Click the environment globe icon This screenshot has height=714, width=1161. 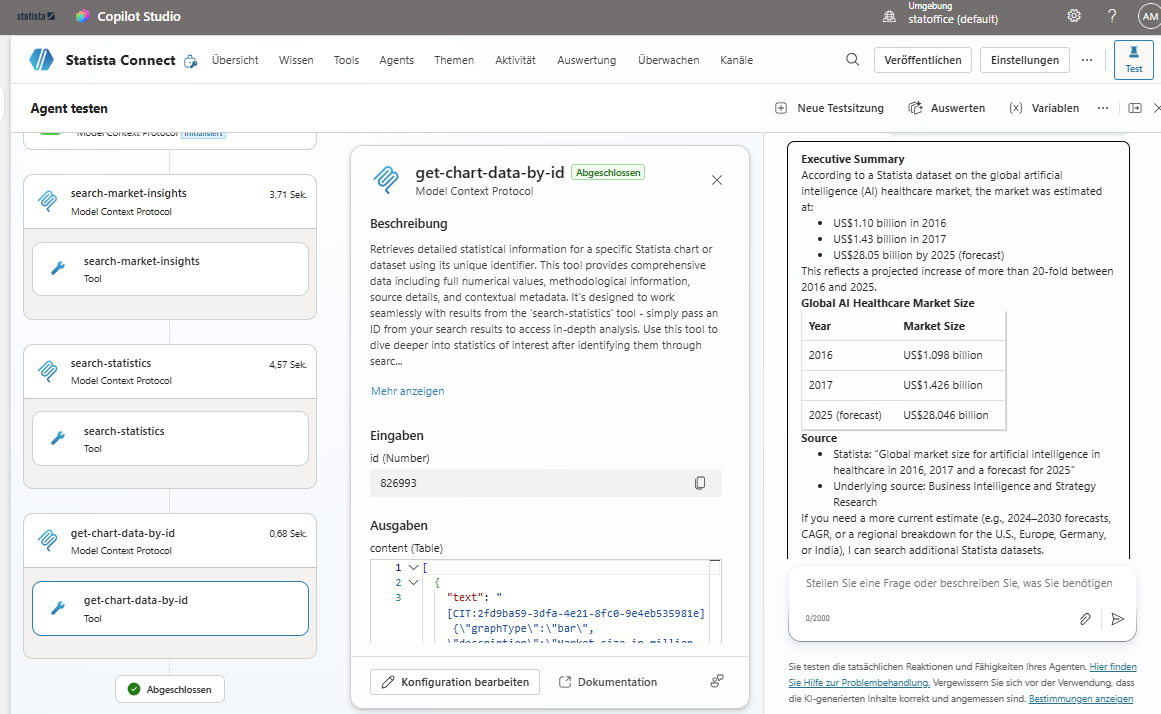click(889, 16)
